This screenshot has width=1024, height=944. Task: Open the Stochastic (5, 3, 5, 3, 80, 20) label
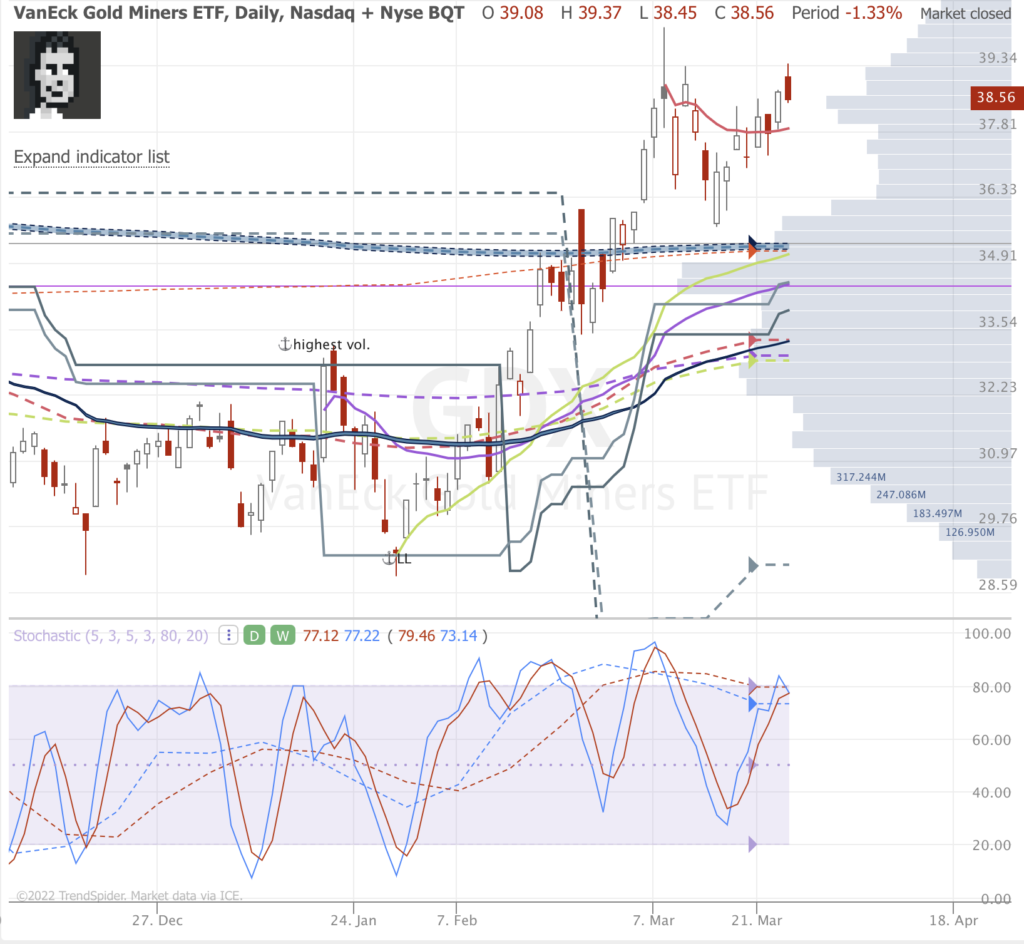click(111, 636)
